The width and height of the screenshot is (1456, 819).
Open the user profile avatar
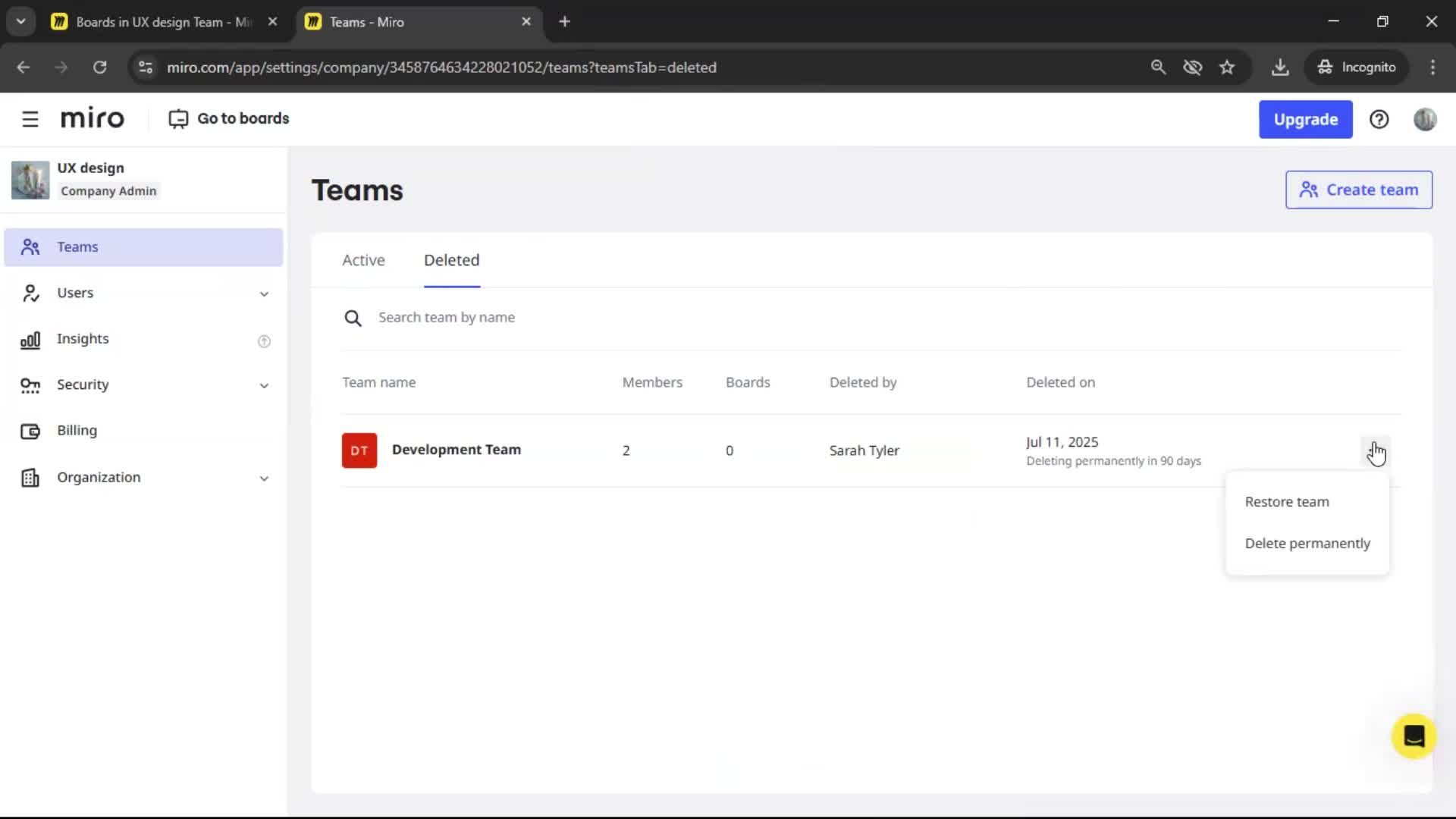coord(1424,119)
